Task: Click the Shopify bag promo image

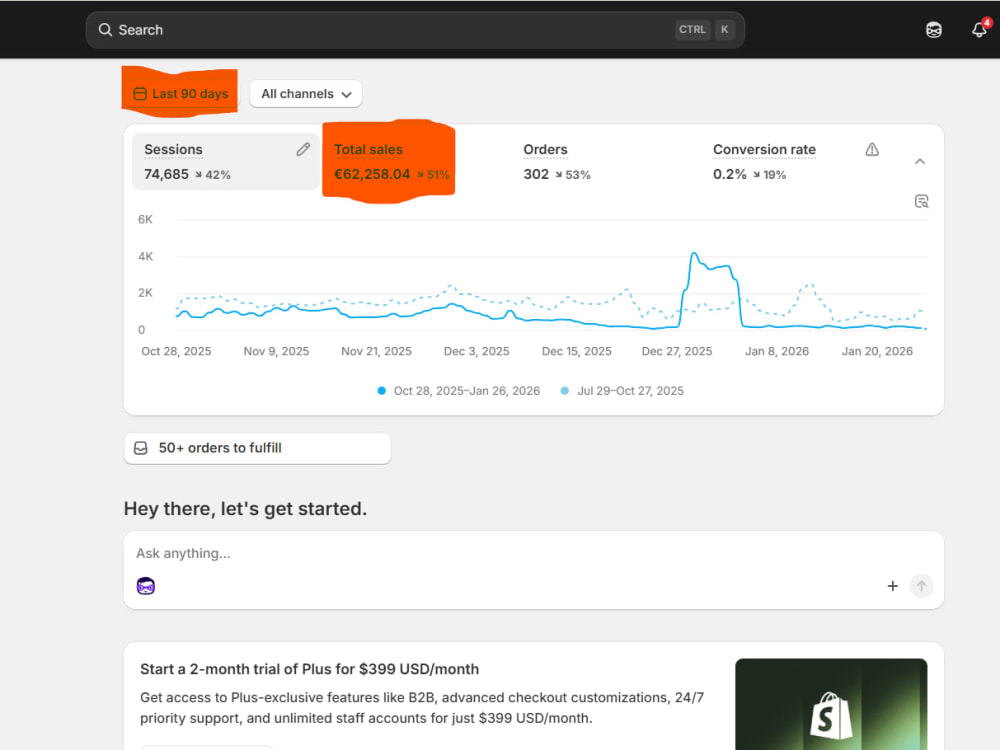Action: coord(831,704)
